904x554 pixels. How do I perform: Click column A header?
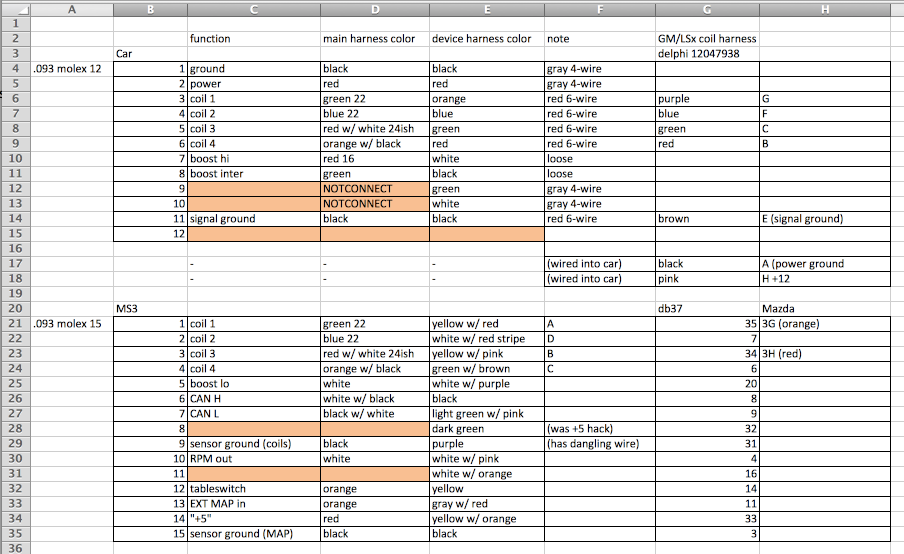(71, 9)
